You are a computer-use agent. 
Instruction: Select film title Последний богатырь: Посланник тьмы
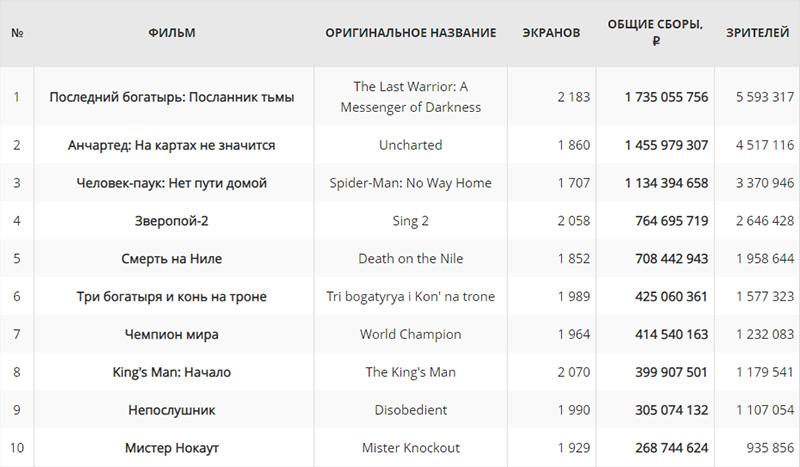click(x=171, y=97)
